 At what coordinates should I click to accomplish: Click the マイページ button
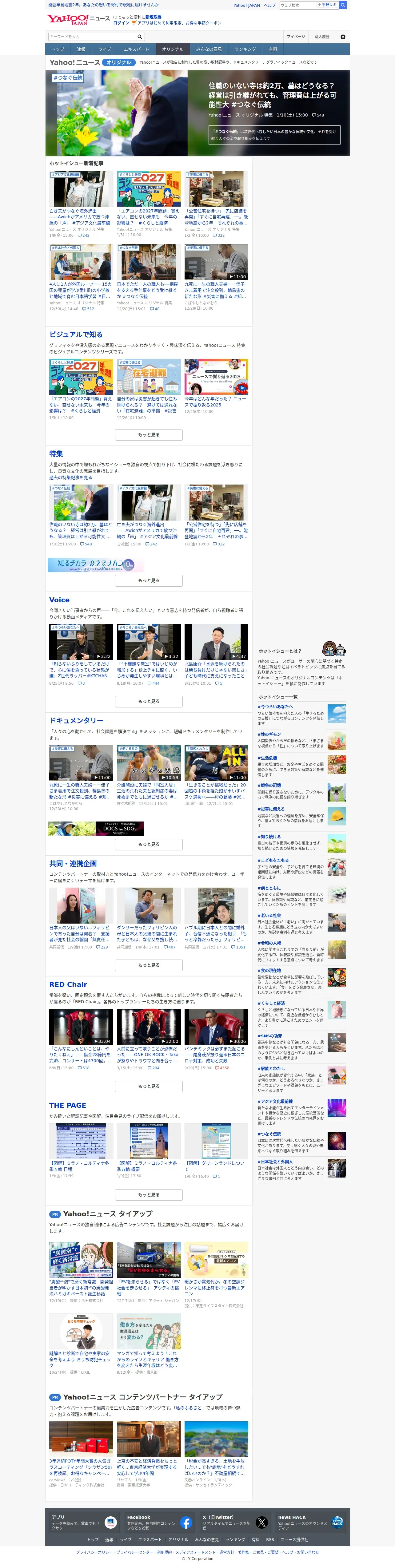pos(296,37)
